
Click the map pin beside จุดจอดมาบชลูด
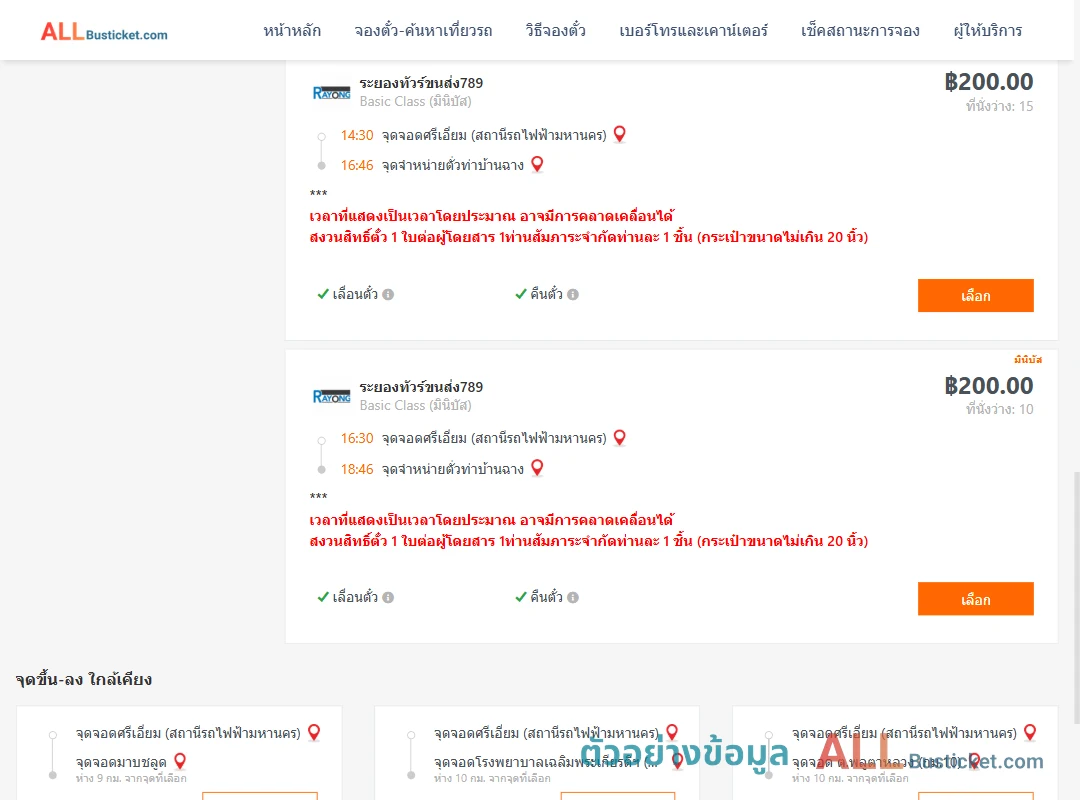click(x=180, y=761)
